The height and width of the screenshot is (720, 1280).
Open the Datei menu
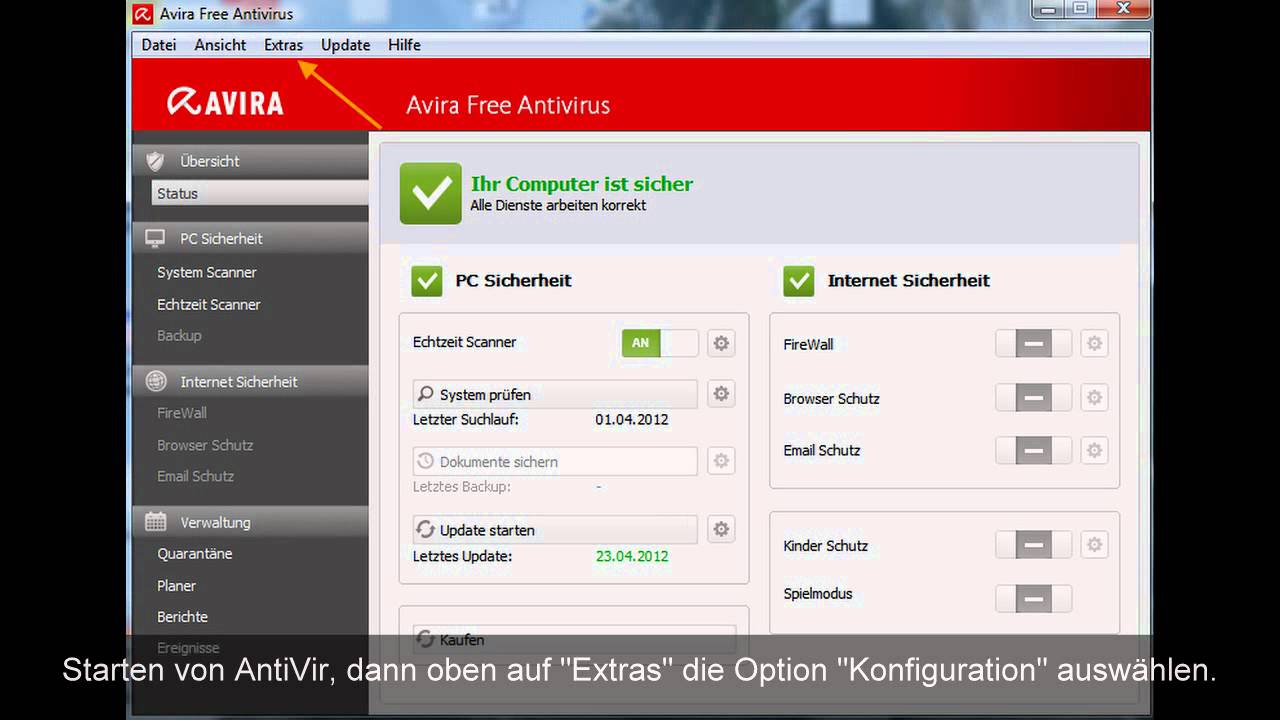point(159,45)
